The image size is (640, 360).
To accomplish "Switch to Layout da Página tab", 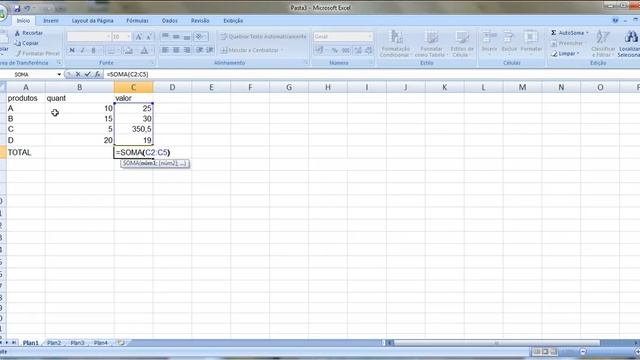I will (93, 20).
